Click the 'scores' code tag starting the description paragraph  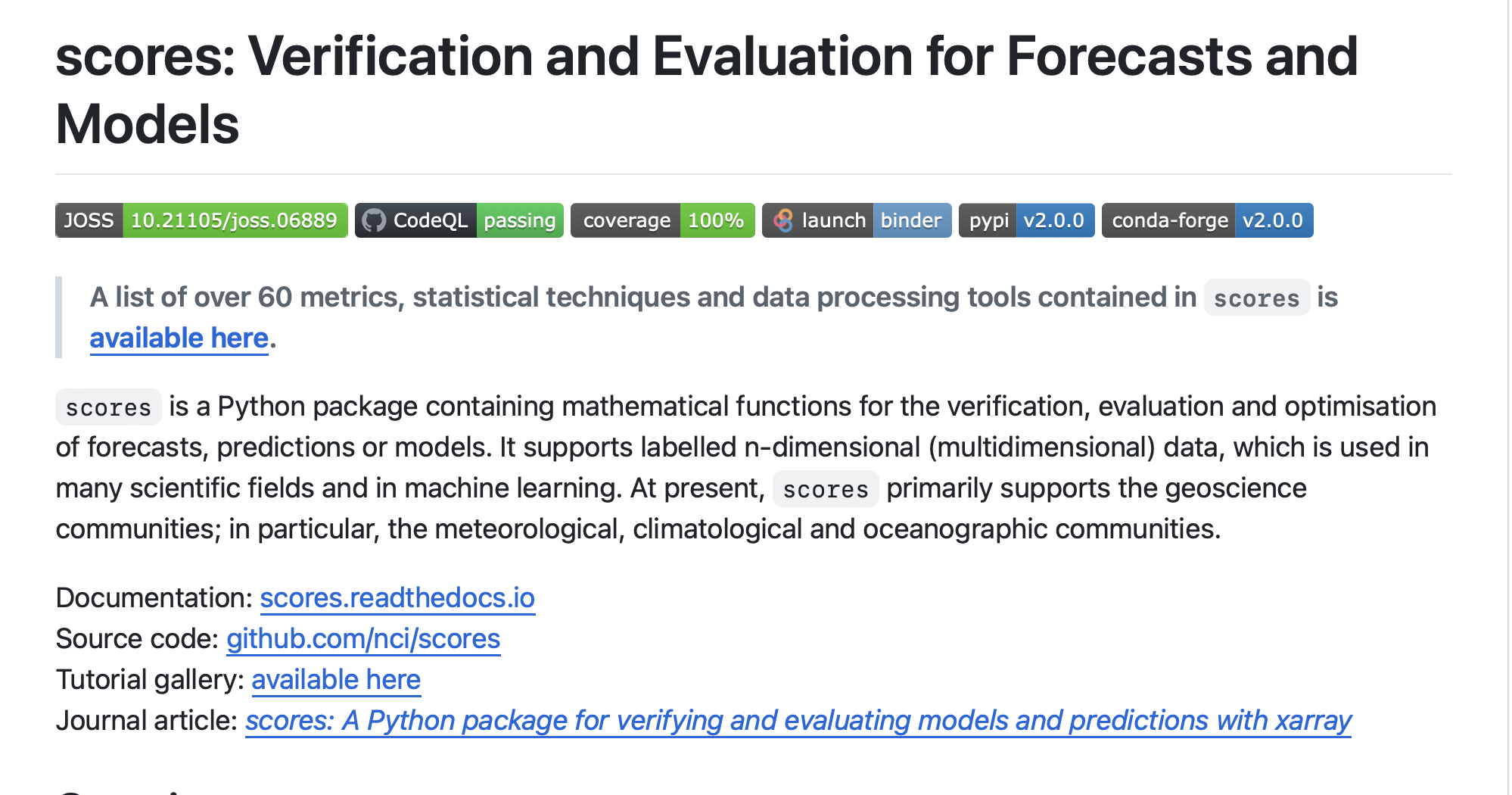(108, 407)
